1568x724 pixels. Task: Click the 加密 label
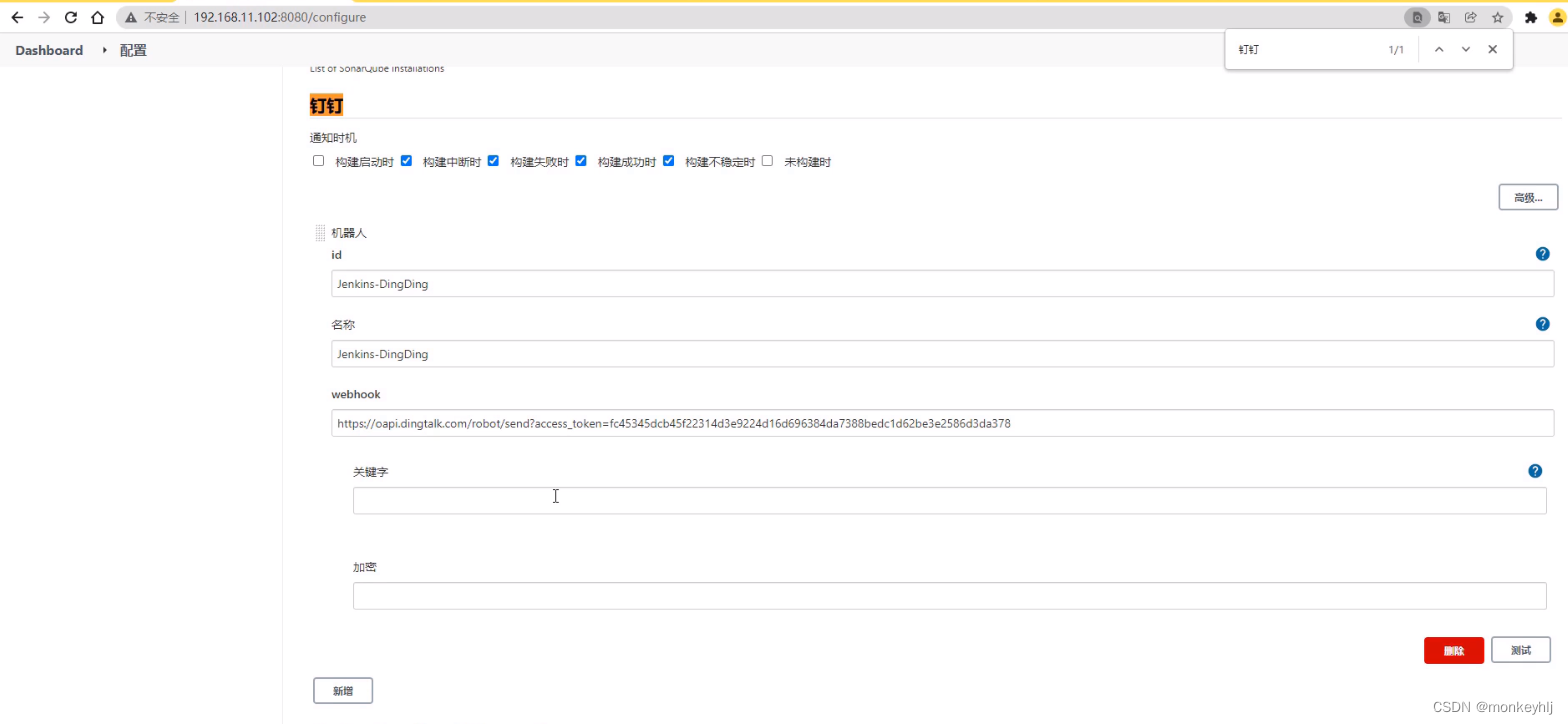tap(365, 567)
